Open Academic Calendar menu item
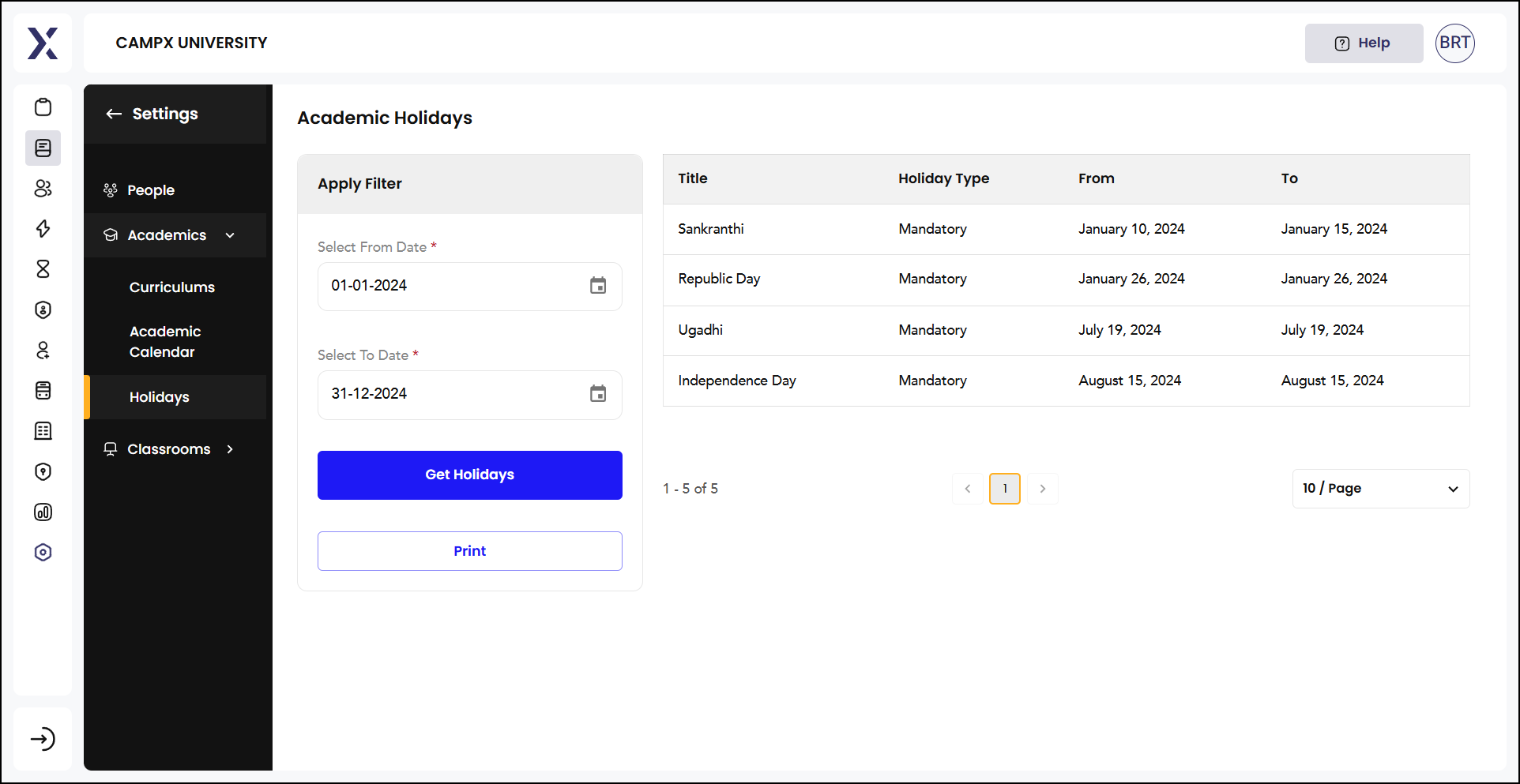The image size is (1520, 784). pos(165,342)
